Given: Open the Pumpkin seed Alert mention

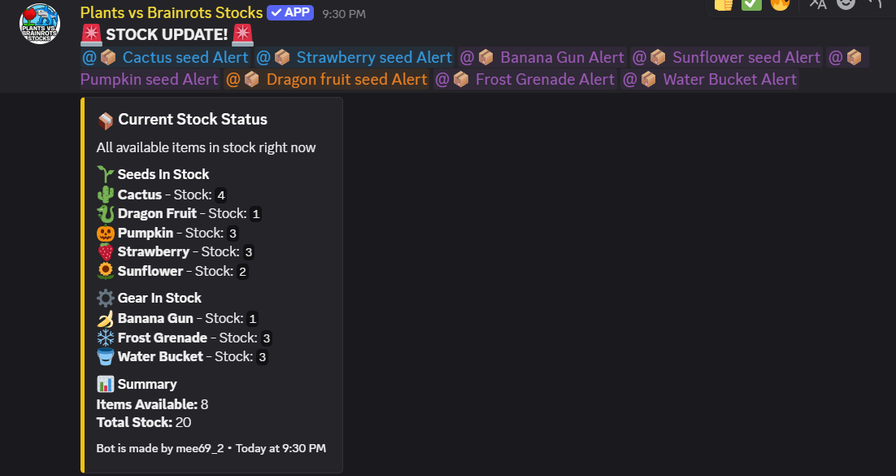Looking at the screenshot, I should 149,79.
